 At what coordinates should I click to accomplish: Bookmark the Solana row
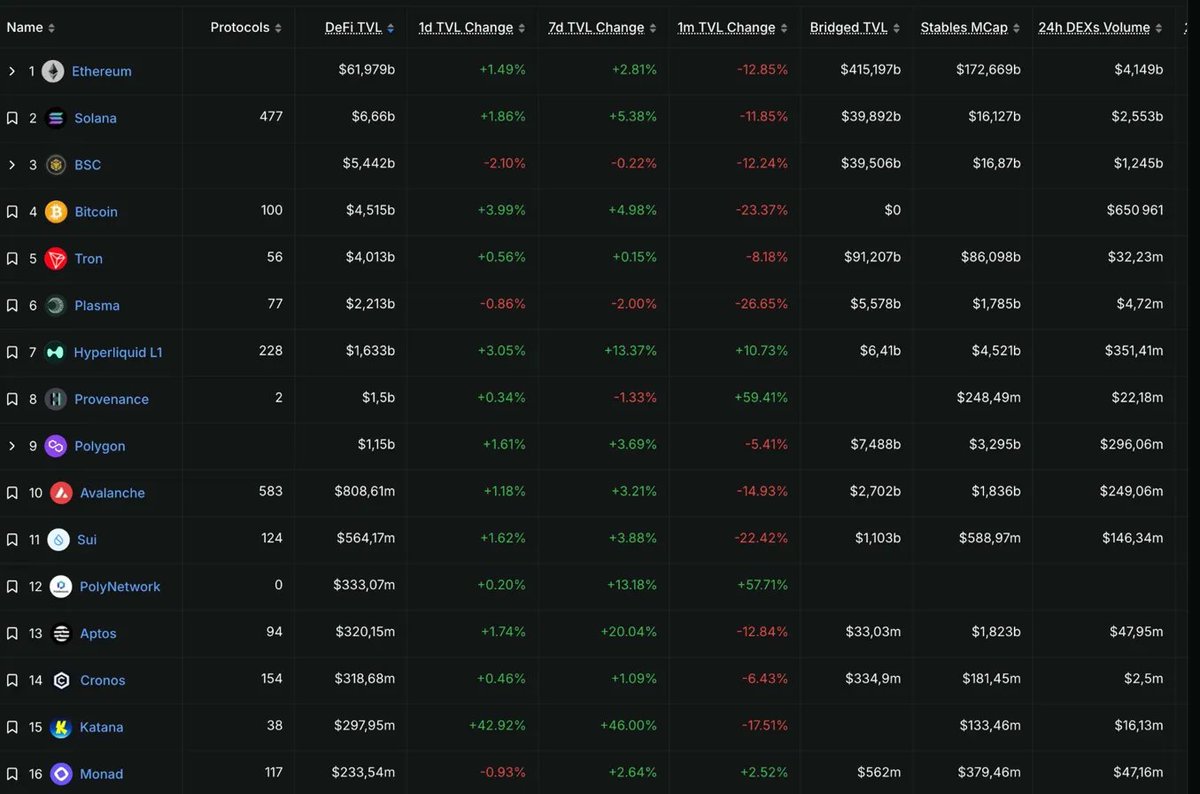point(12,118)
